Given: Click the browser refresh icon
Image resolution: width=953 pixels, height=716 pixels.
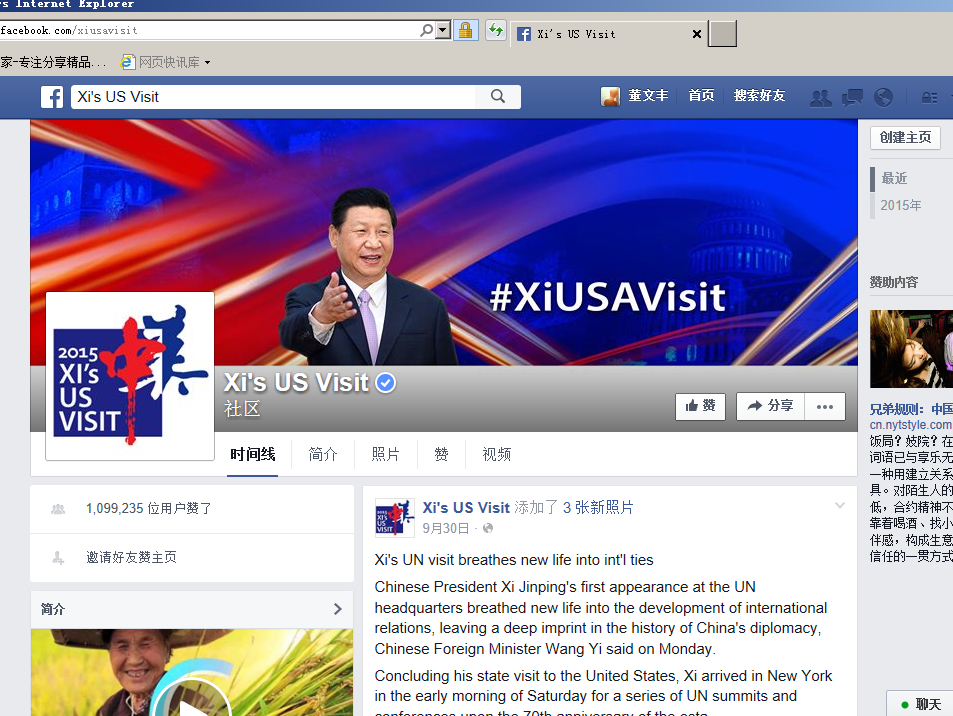Looking at the screenshot, I should click(x=496, y=30).
